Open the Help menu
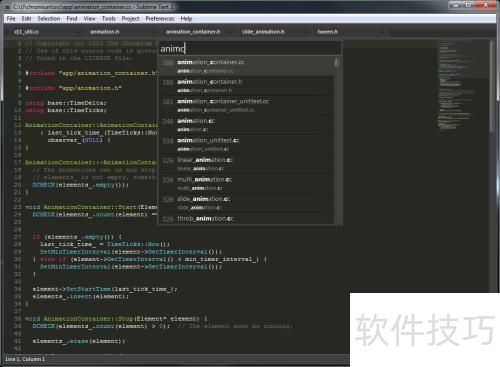Image resolution: width=500 pixels, height=367 pixels. [186, 19]
